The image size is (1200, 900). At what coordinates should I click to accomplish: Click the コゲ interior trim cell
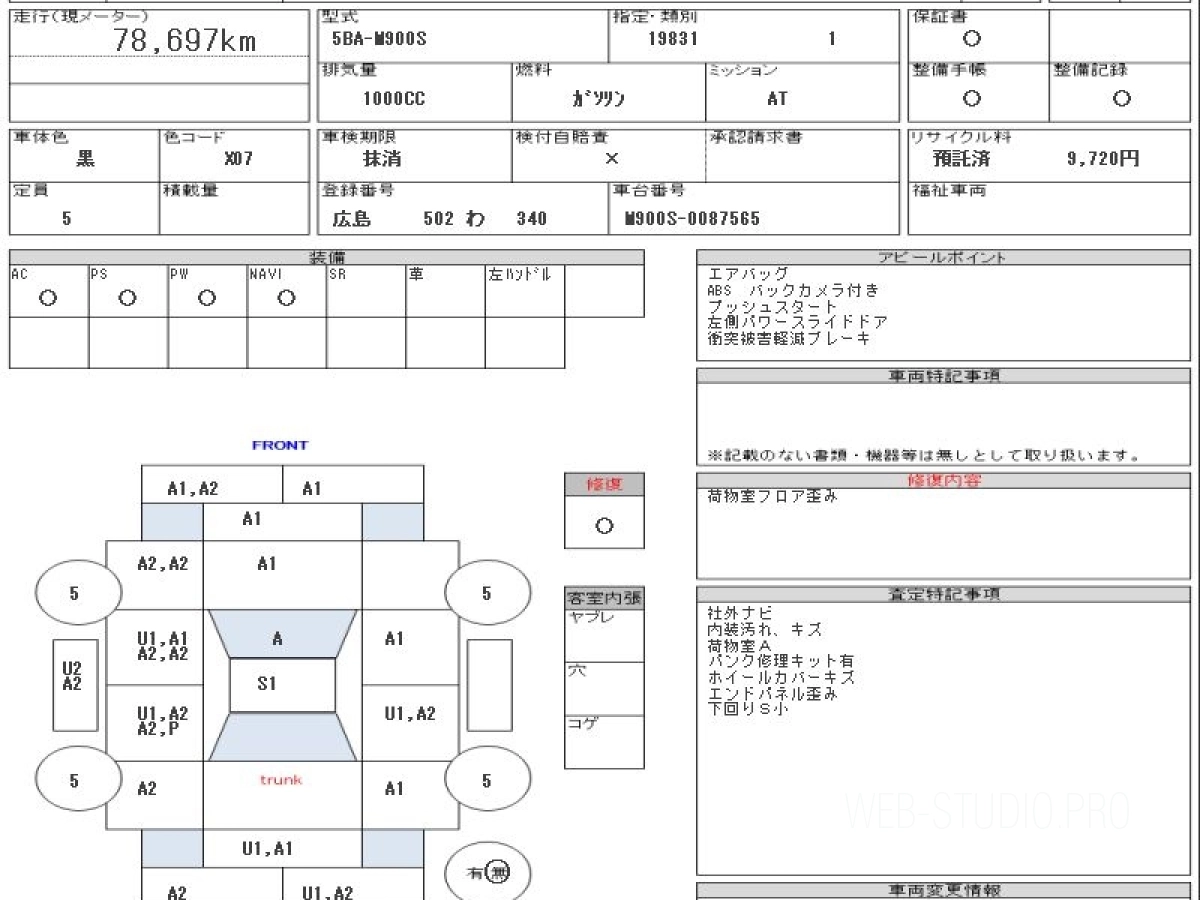pos(604,742)
